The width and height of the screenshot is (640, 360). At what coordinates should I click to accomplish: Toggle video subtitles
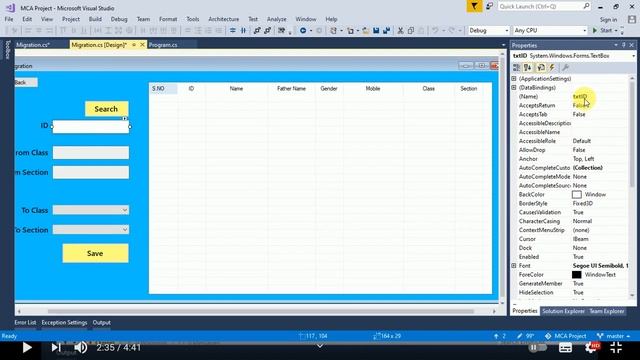point(565,348)
